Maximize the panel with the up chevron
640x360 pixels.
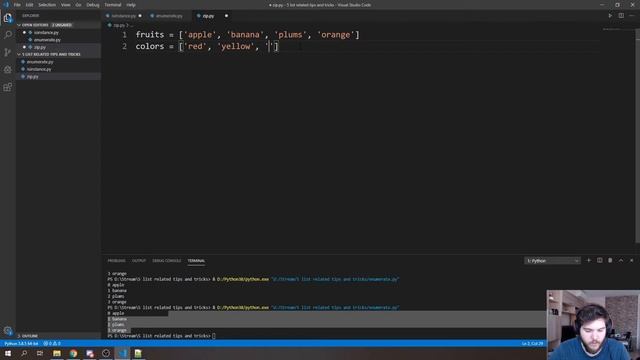pyautogui.click(x=621, y=260)
